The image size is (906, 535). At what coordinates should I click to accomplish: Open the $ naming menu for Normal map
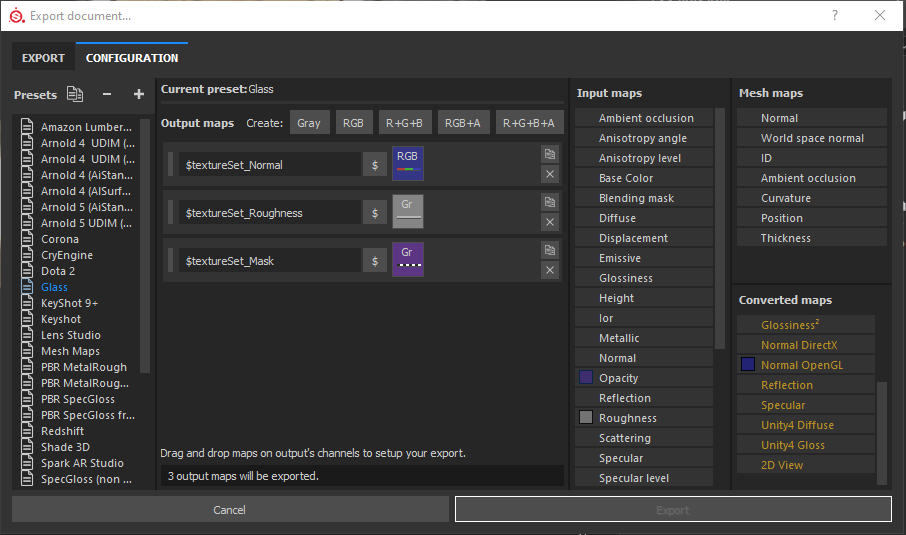(x=375, y=165)
